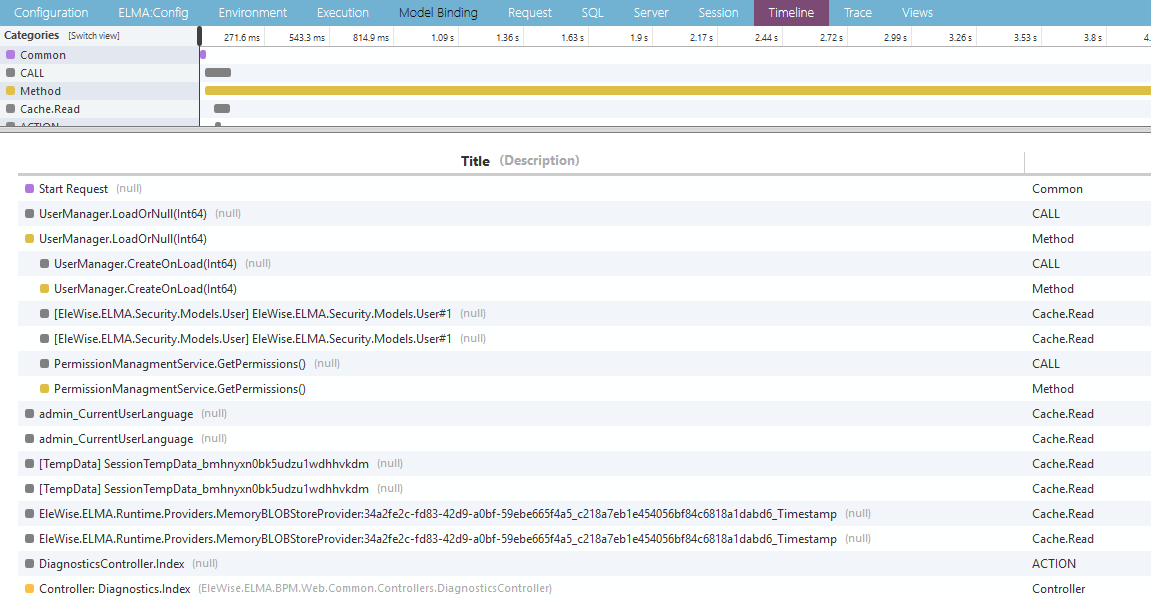Switch to the Trace tab

[857, 13]
